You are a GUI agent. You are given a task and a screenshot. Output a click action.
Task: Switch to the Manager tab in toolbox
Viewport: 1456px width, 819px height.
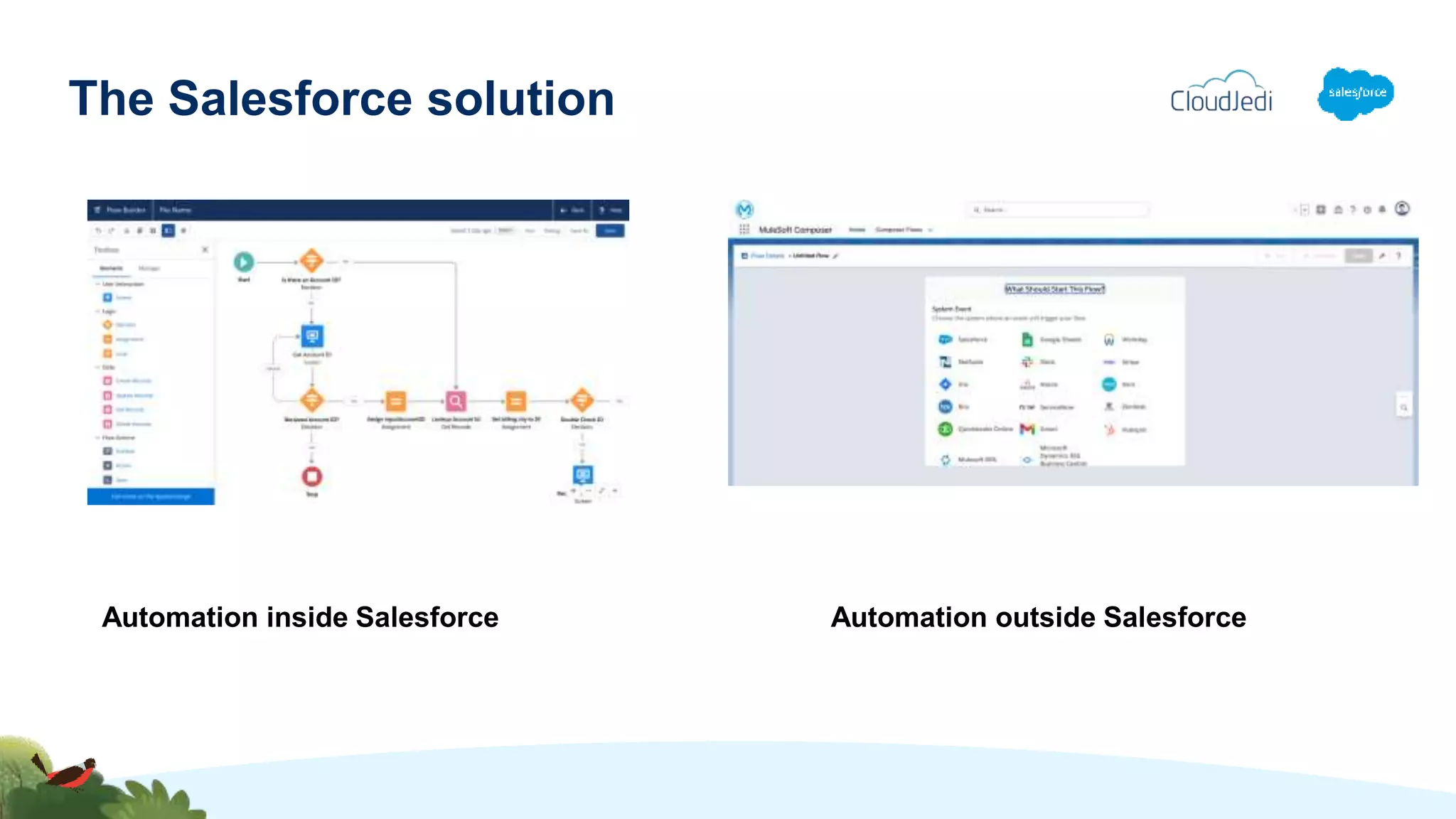coord(149,268)
